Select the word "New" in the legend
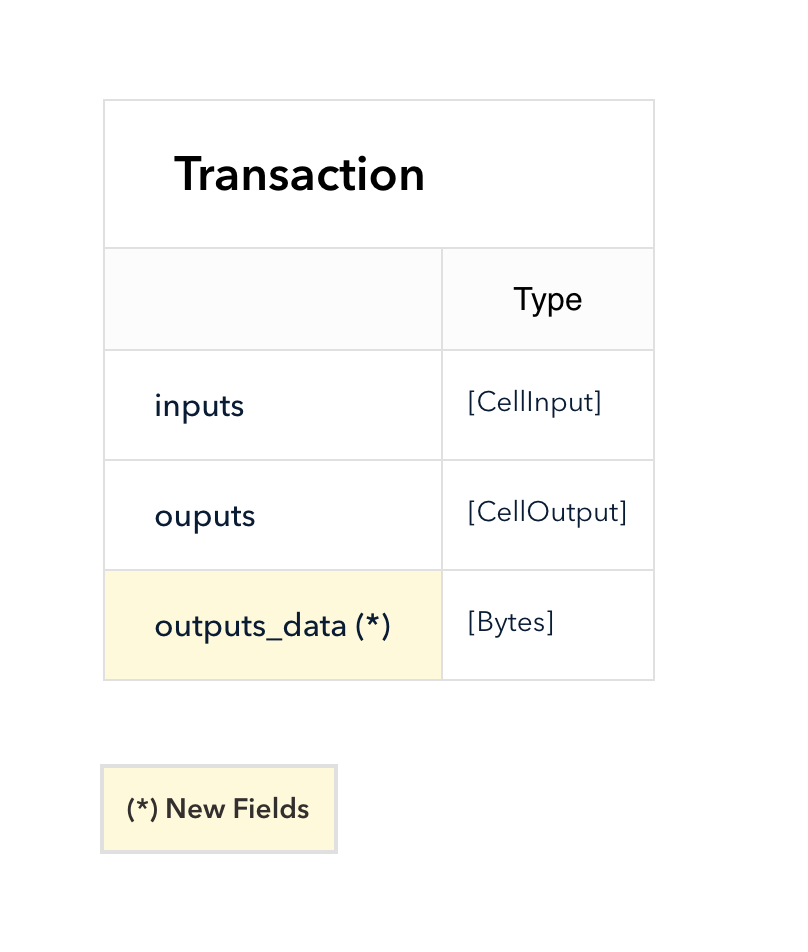This screenshot has width=808, height=952. click(195, 809)
